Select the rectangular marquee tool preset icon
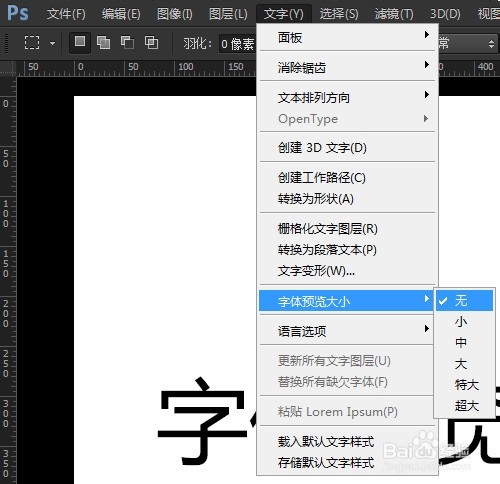Viewport: 500px width, 484px height. (32, 43)
